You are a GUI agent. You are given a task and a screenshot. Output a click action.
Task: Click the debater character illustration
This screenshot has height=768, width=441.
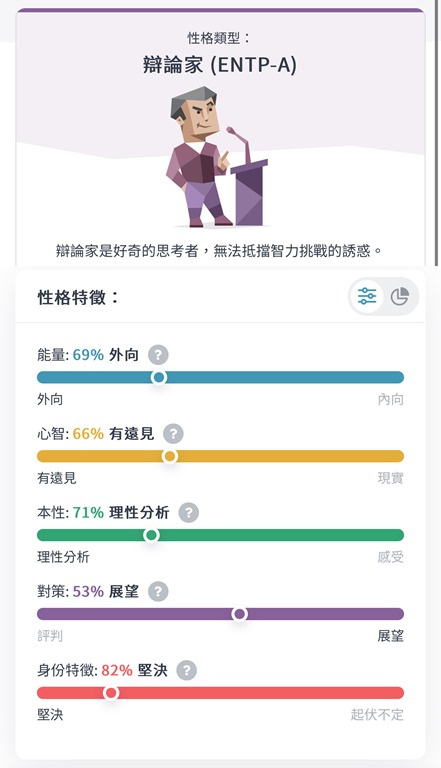click(x=217, y=157)
